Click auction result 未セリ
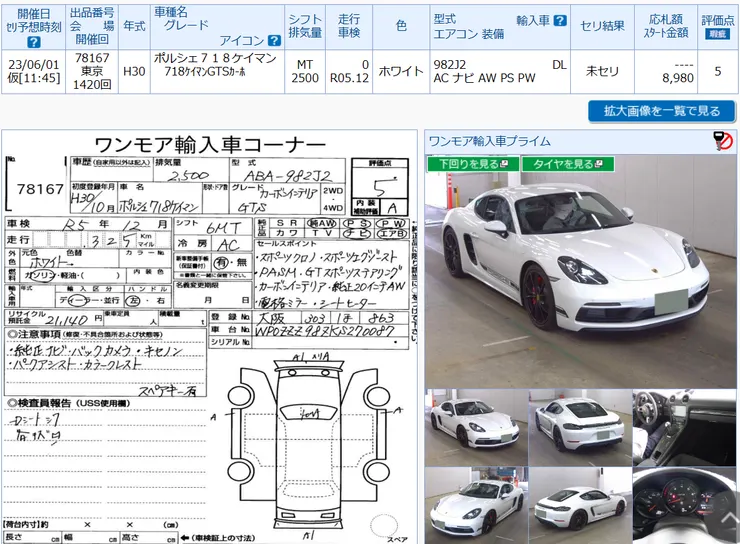The image size is (740, 544). coord(602,71)
